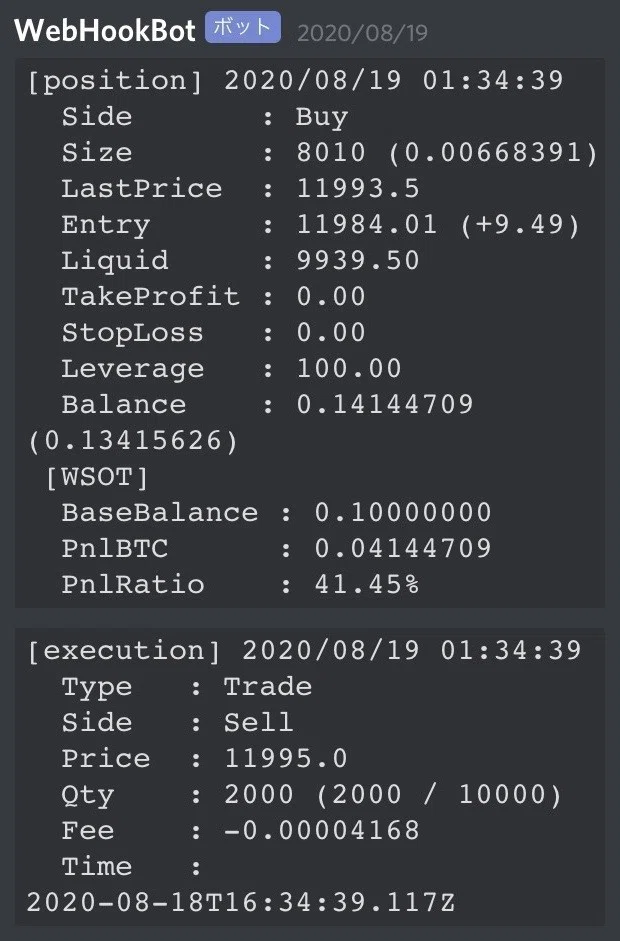Select the Size value 8010 (0.00668391)

coord(447,152)
